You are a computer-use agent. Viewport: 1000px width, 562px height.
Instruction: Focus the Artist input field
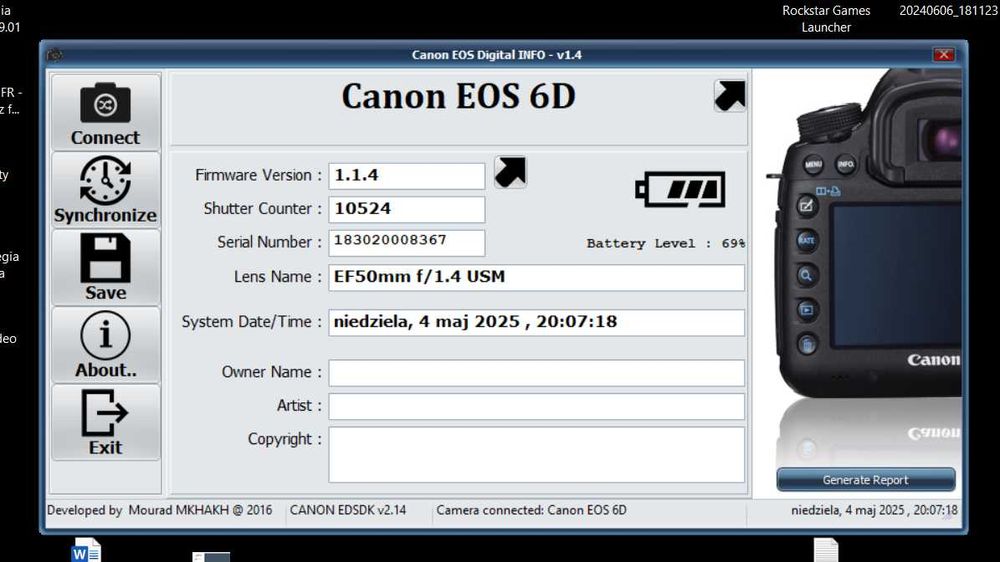(536, 406)
